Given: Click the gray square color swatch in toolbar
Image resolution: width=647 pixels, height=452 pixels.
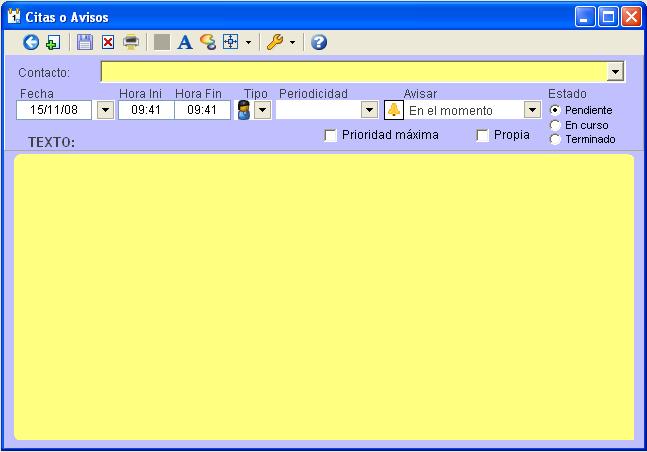Looking at the screenshot, I should click(x=162, y=42).
